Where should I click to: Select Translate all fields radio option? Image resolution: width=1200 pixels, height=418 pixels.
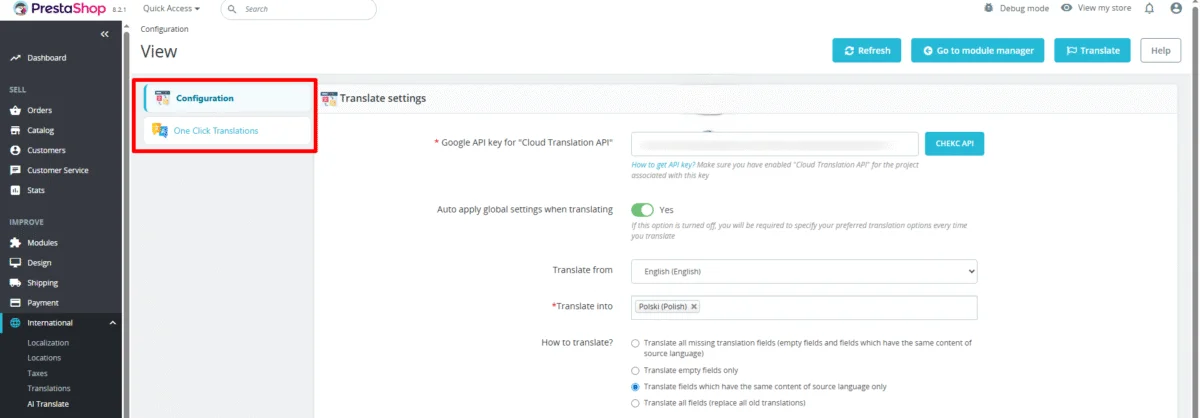[x=635, y=403]
